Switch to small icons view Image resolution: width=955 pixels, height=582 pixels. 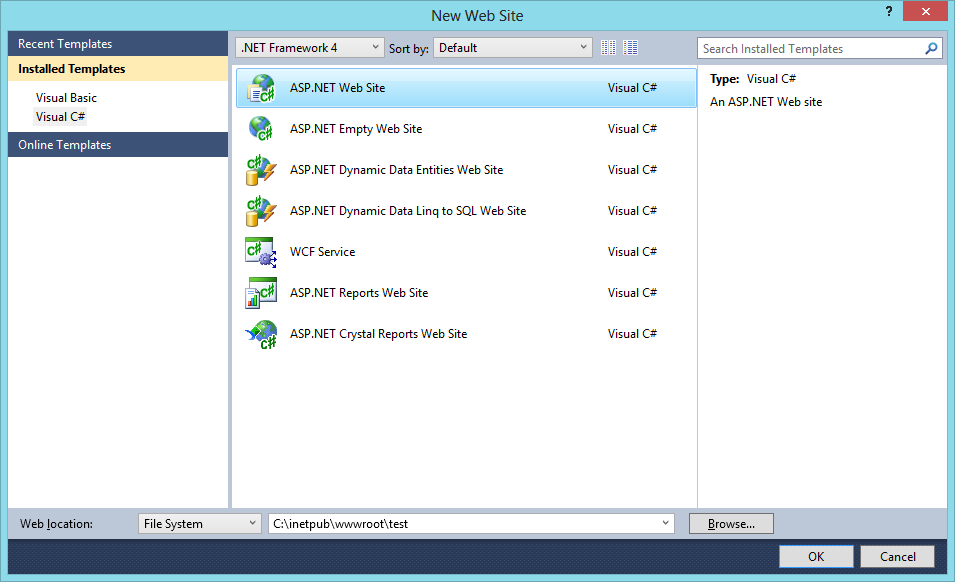[x=608, y=47]
